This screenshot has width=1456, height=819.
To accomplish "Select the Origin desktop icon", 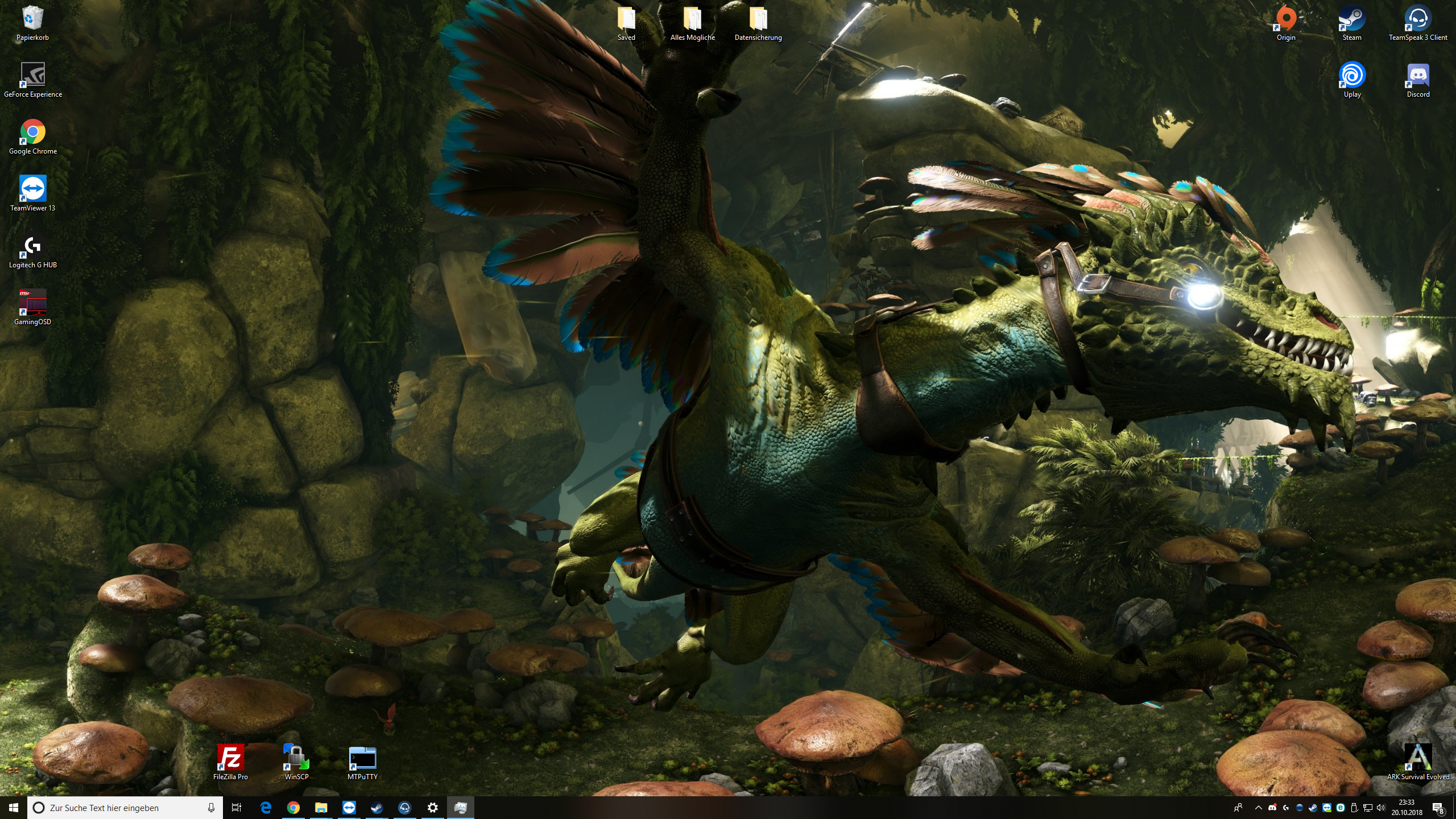I will [x=1286, y=19].
